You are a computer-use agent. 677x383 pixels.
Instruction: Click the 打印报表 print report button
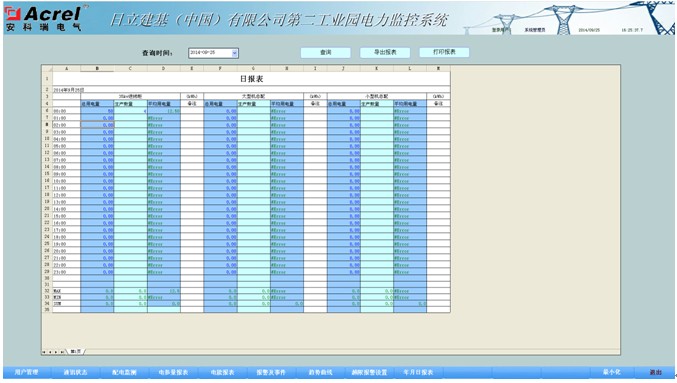click(444, 52)
